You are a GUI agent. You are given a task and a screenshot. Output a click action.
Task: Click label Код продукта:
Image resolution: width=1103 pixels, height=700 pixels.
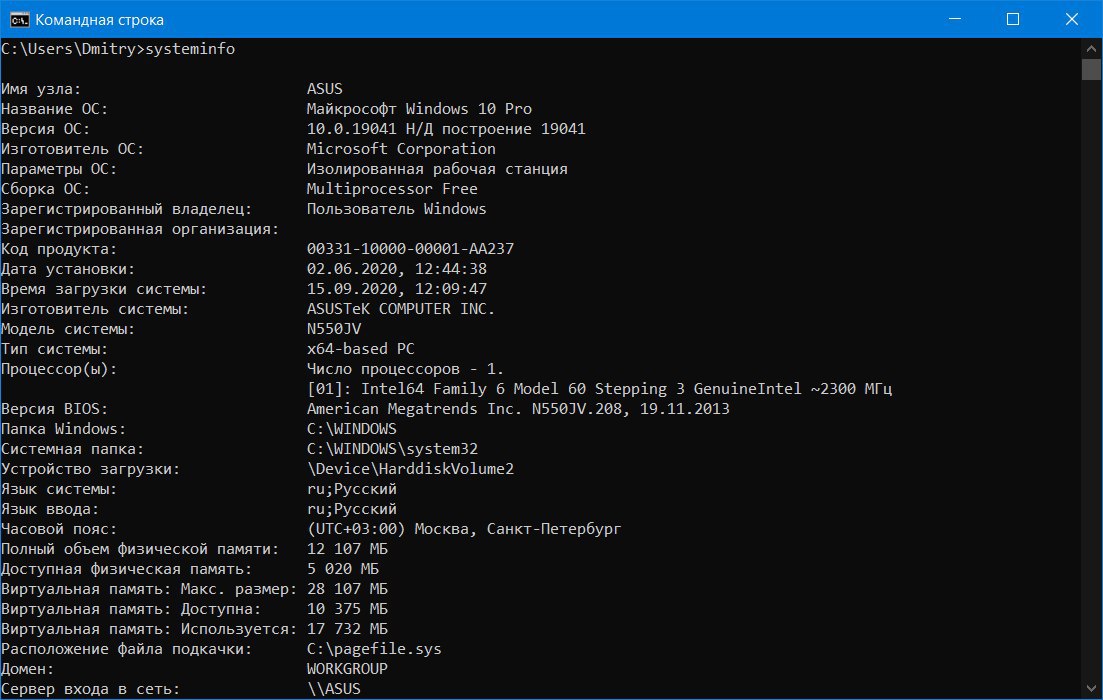58,248
